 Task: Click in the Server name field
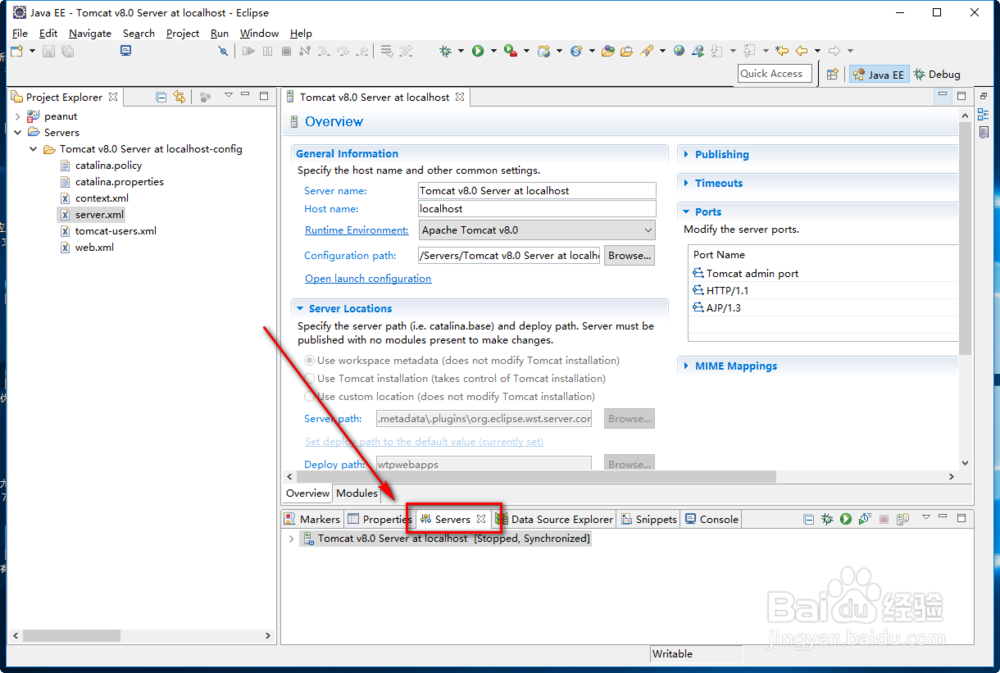[537, 191]
